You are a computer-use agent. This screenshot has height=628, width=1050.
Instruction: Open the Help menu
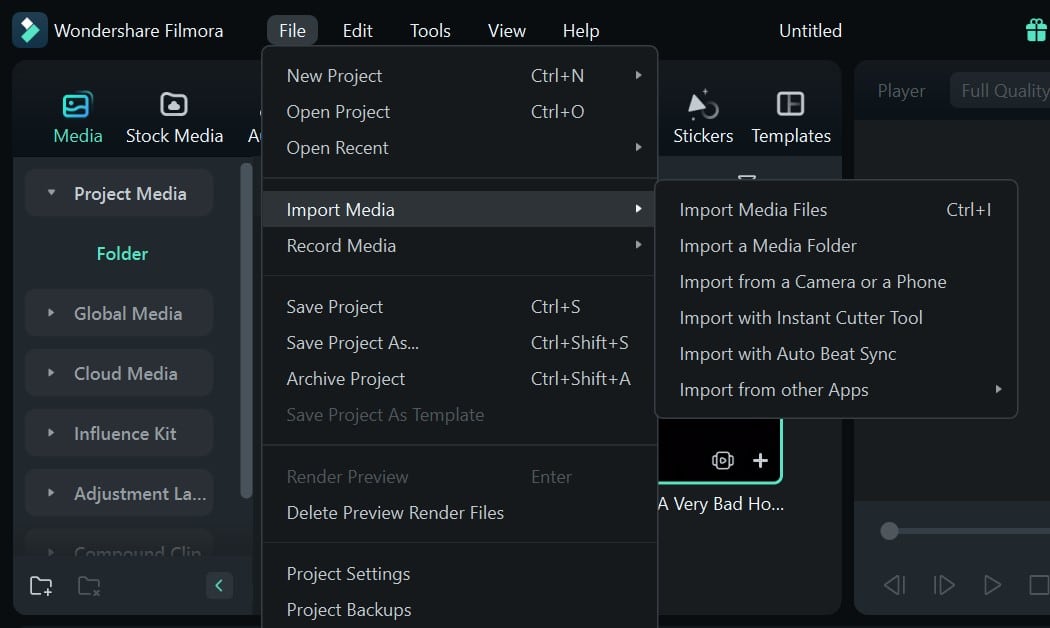click(x=581, y=31)
